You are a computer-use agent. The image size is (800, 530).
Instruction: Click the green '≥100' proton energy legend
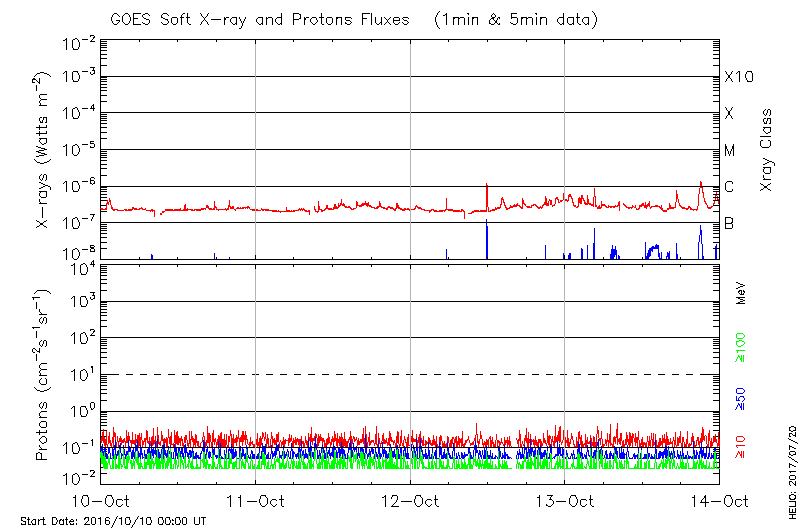pyautogui.click(x=741, y=347)
